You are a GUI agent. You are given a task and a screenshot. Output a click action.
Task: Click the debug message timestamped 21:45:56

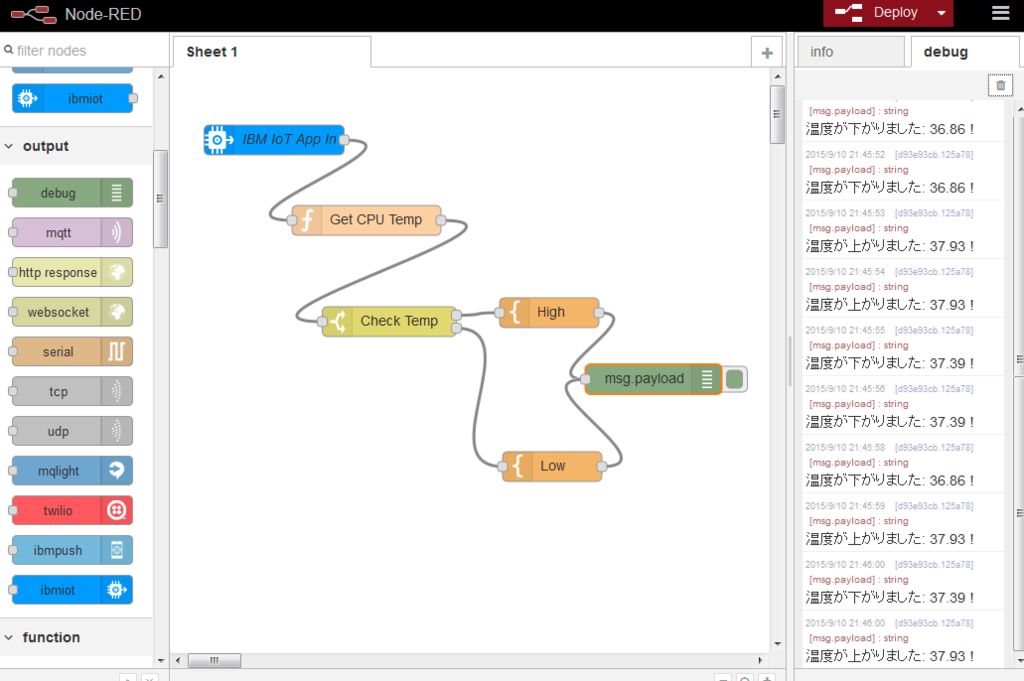903,405
